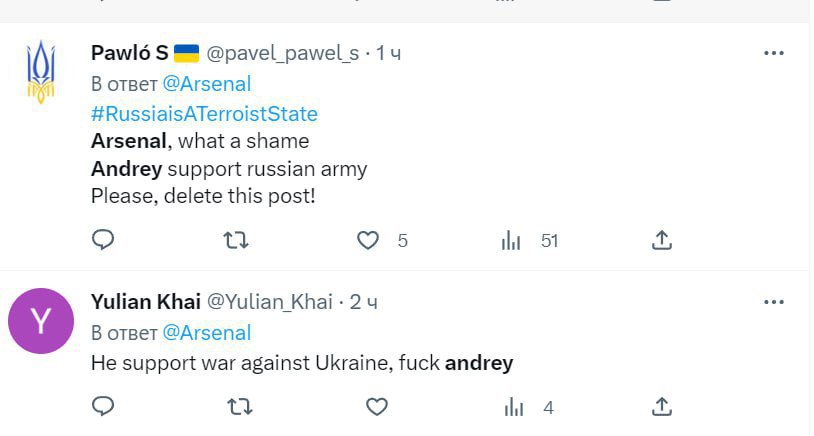Retweet Yulian Khai's post
Screen dimensions: 814x436
tap(237, 406)
